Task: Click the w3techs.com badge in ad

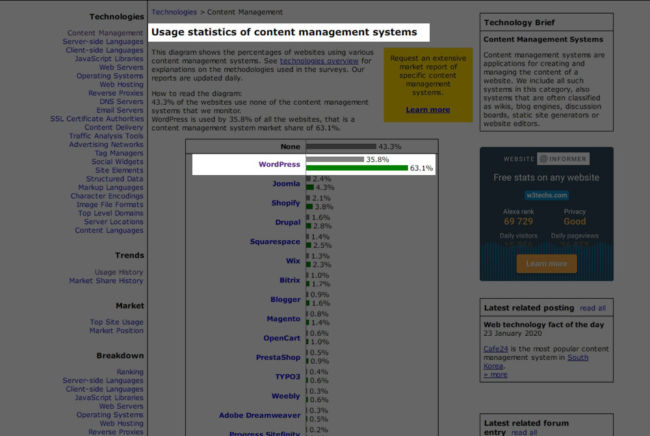Action: coord(546,195)
